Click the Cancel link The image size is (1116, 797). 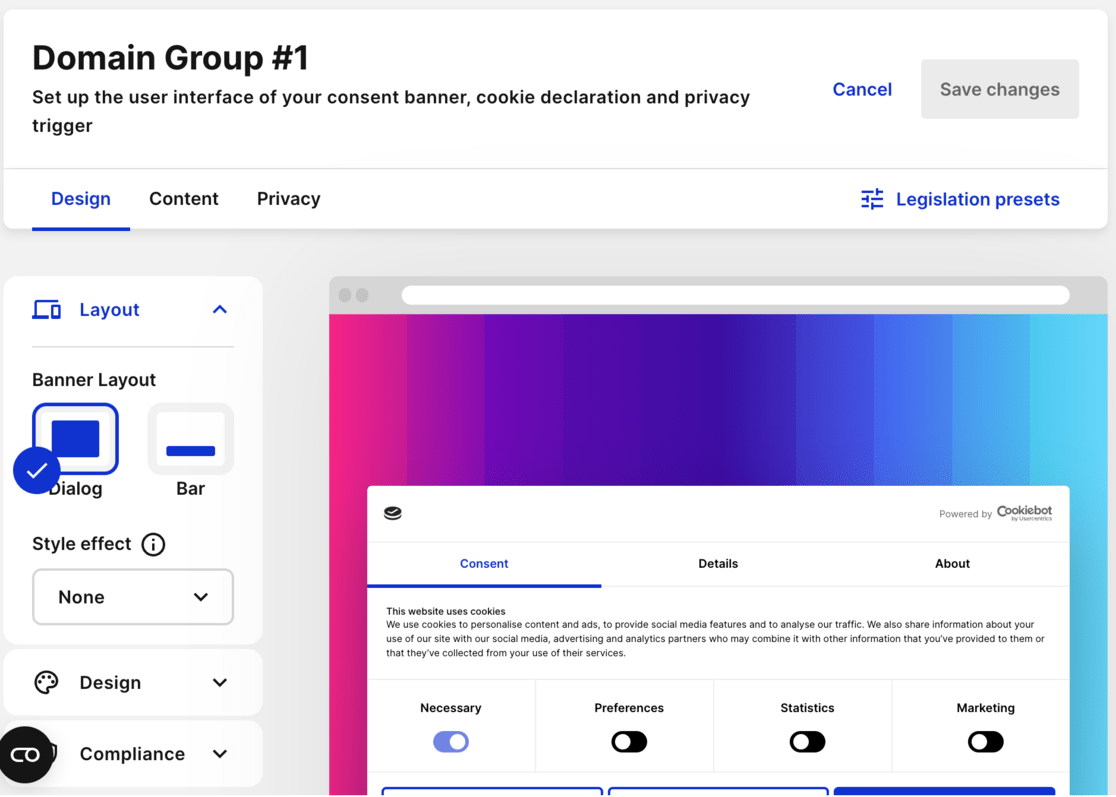pyautogui.click(x=862, y=89)
